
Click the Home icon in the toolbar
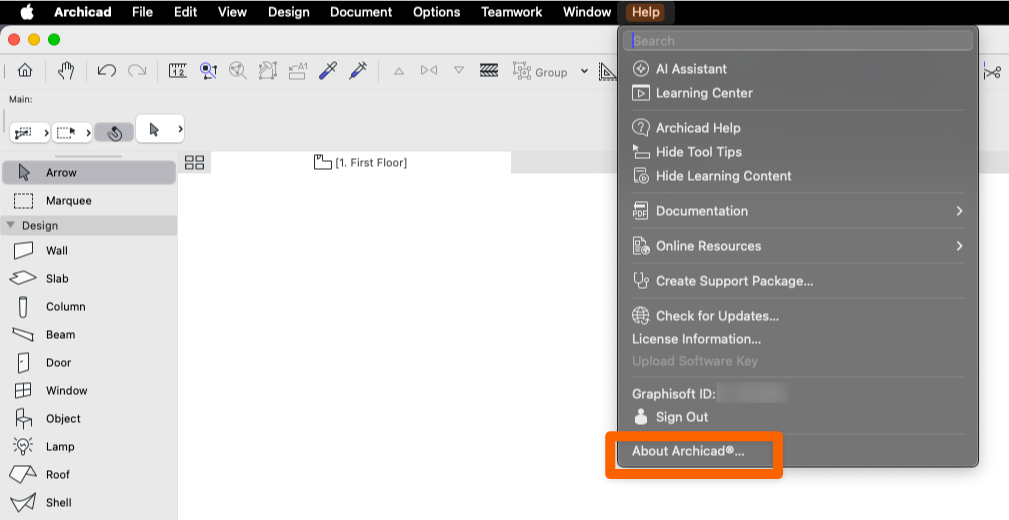[24, 71]
